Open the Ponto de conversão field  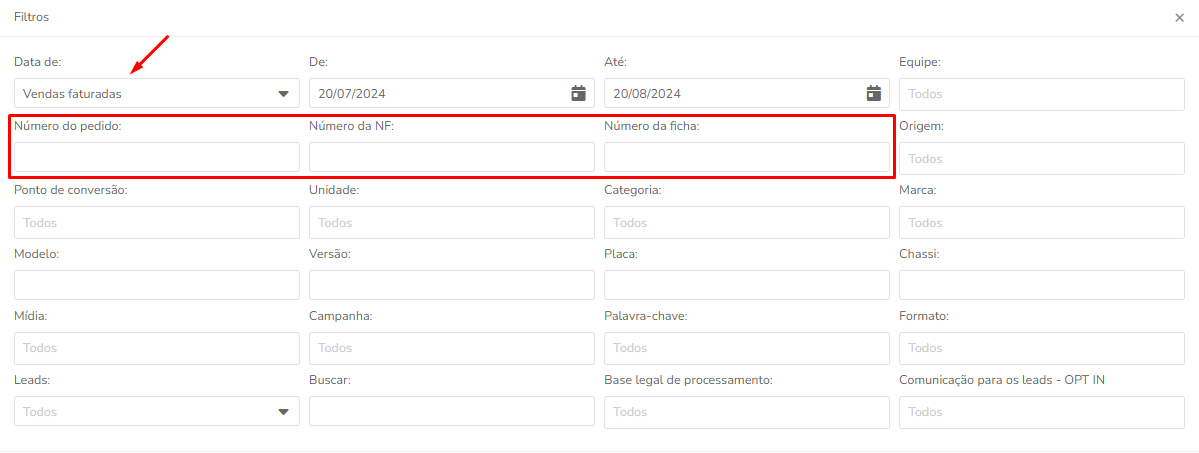tap(157, 223)
